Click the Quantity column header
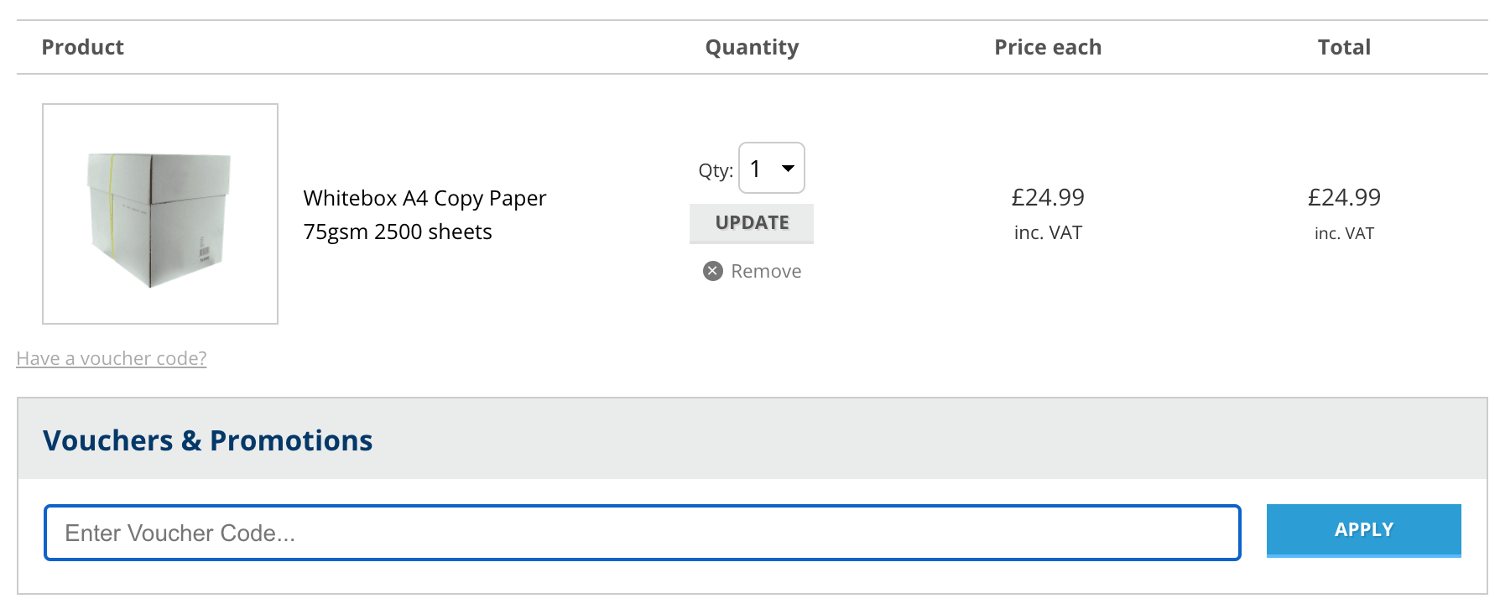This screenshot has width=1500, height=609. pos(751,46)
